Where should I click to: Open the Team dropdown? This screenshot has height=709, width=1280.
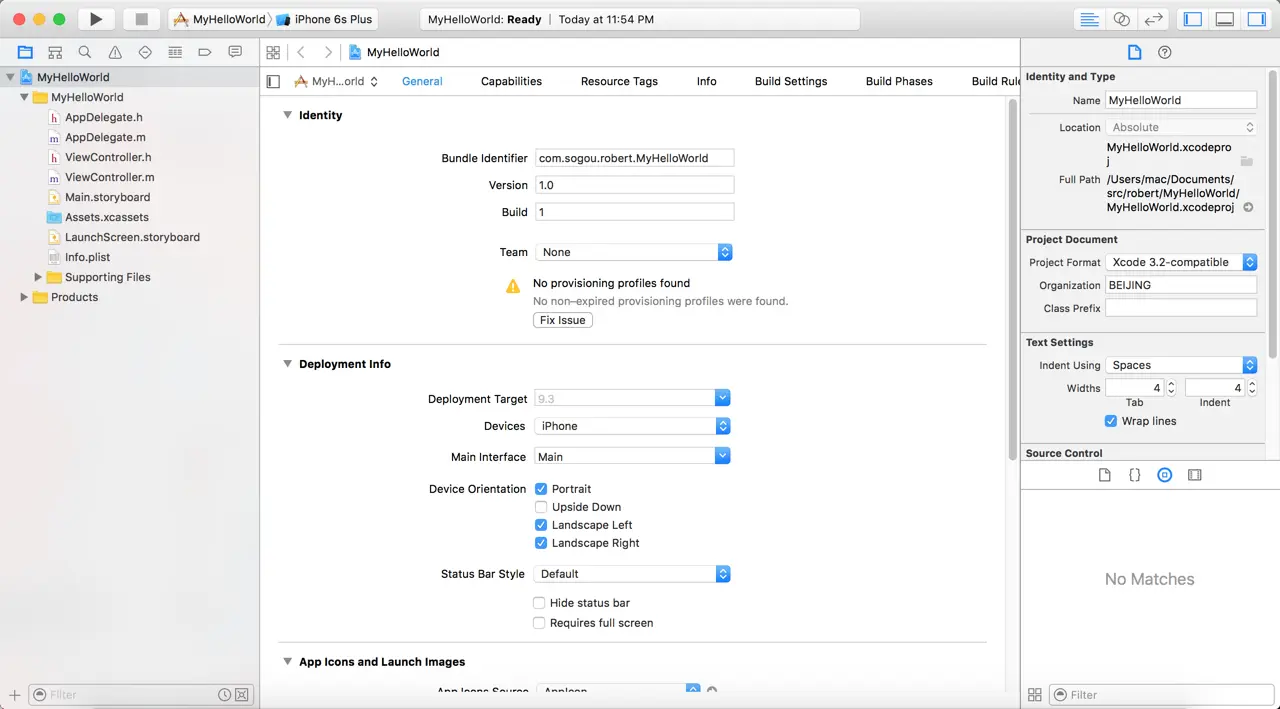634,252
